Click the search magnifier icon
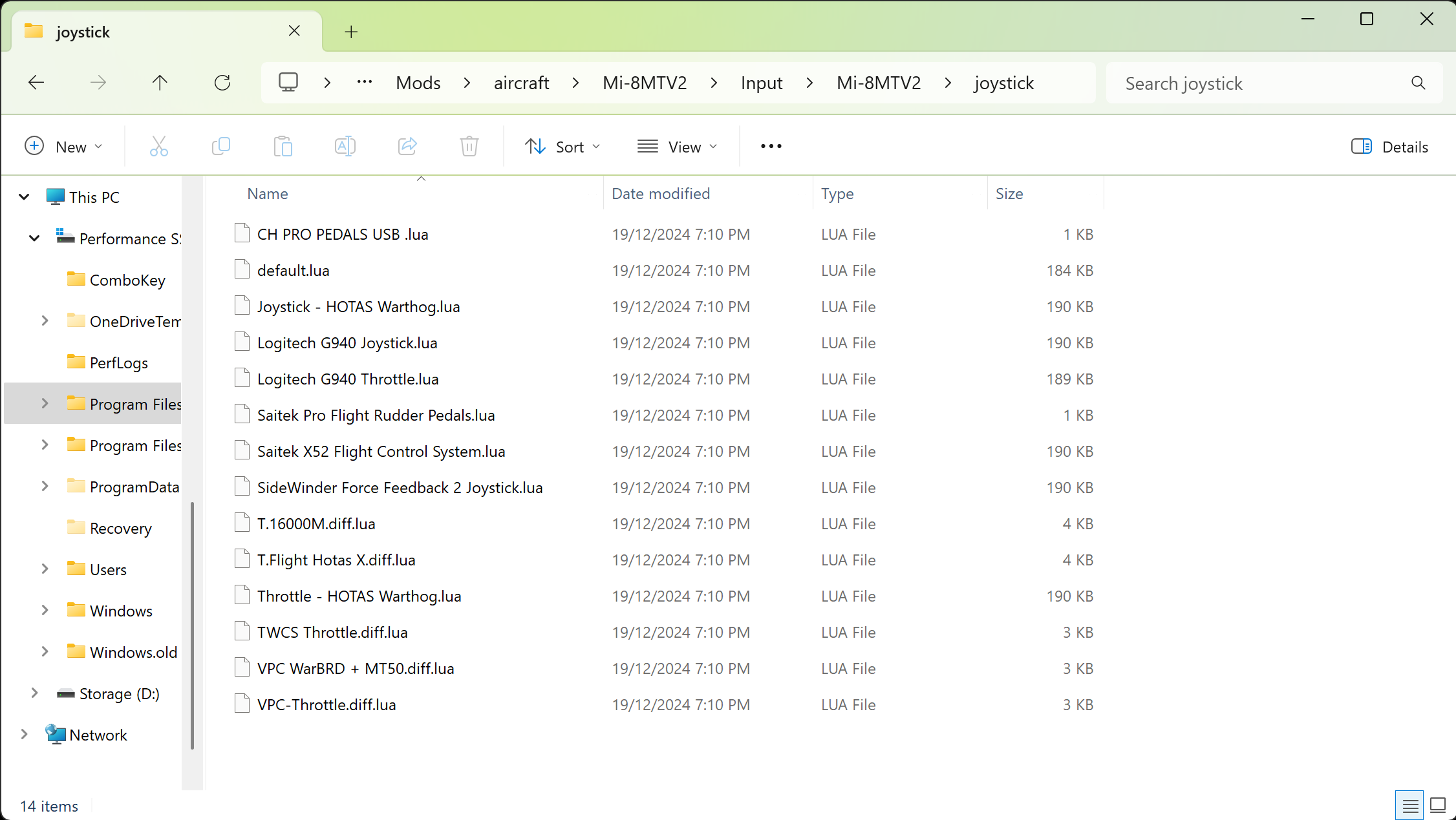Screen dimensions: 1456x820 click(x=1419, y=83)
